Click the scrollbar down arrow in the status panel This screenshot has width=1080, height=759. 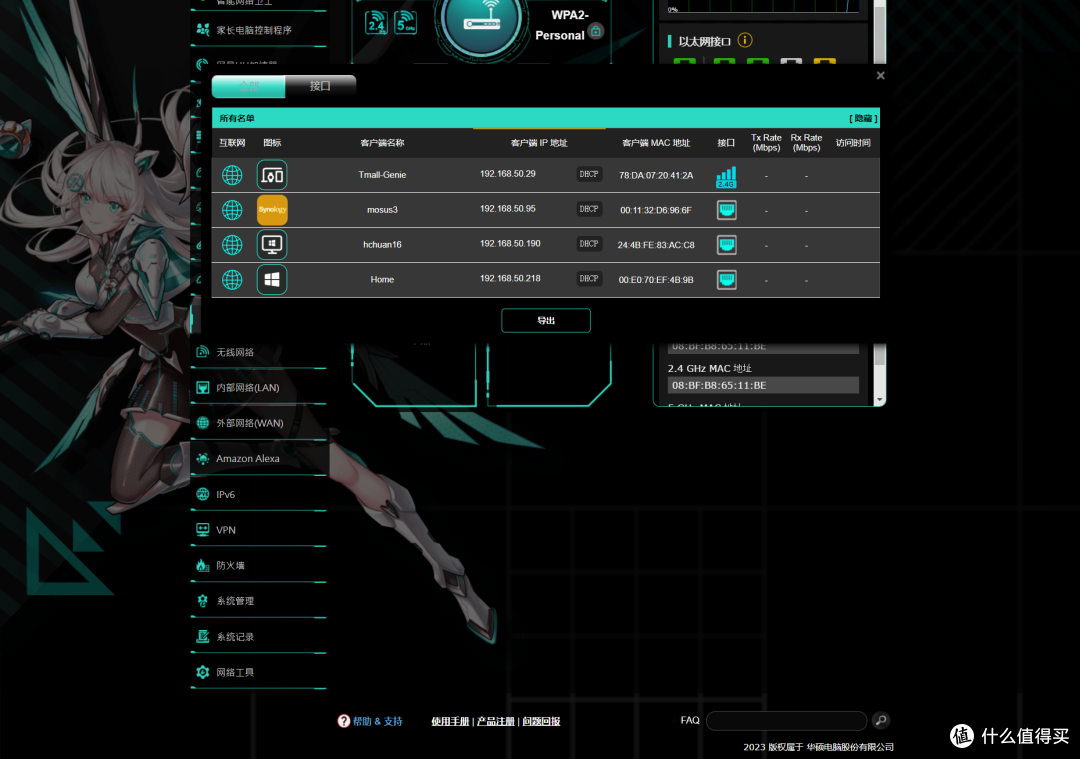coord(880,400)
